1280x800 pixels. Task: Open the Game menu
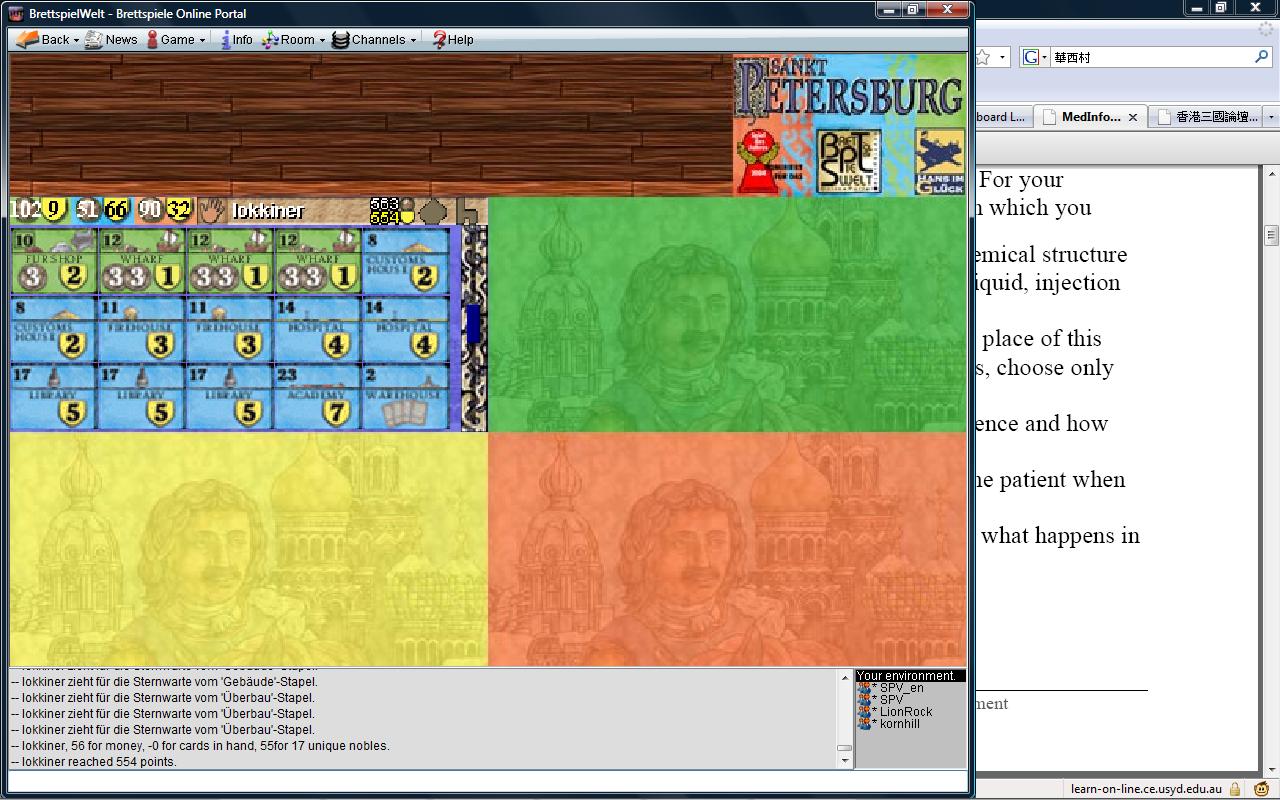point(175,40)
